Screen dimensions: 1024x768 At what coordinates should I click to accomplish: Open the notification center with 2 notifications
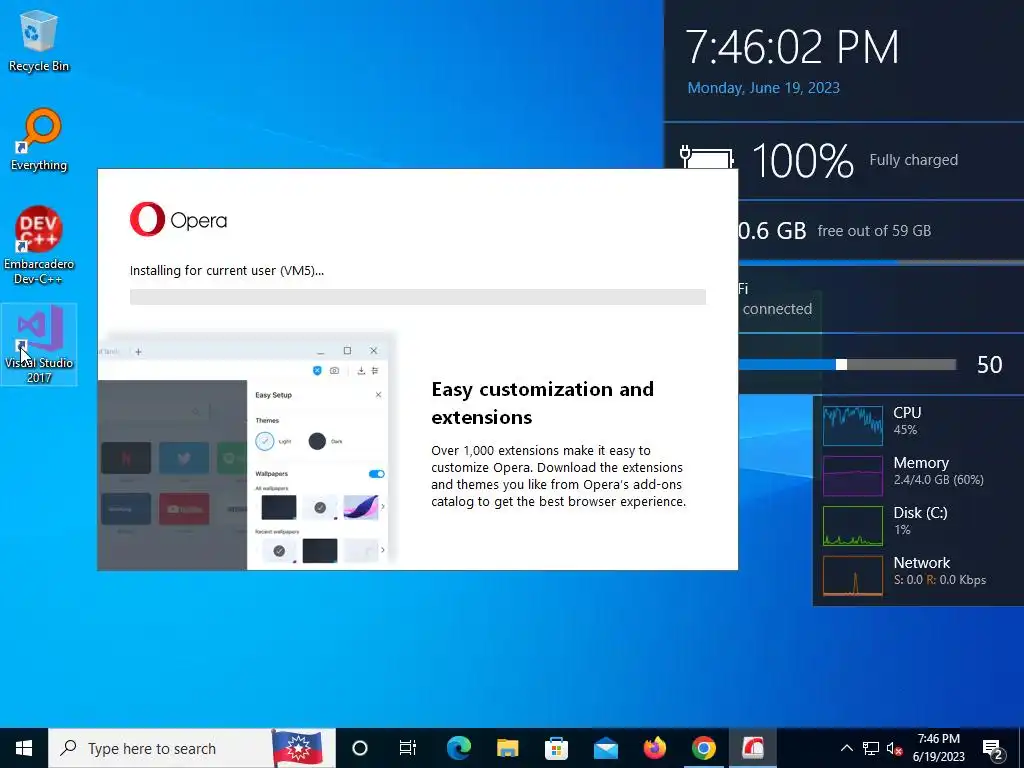993,749
